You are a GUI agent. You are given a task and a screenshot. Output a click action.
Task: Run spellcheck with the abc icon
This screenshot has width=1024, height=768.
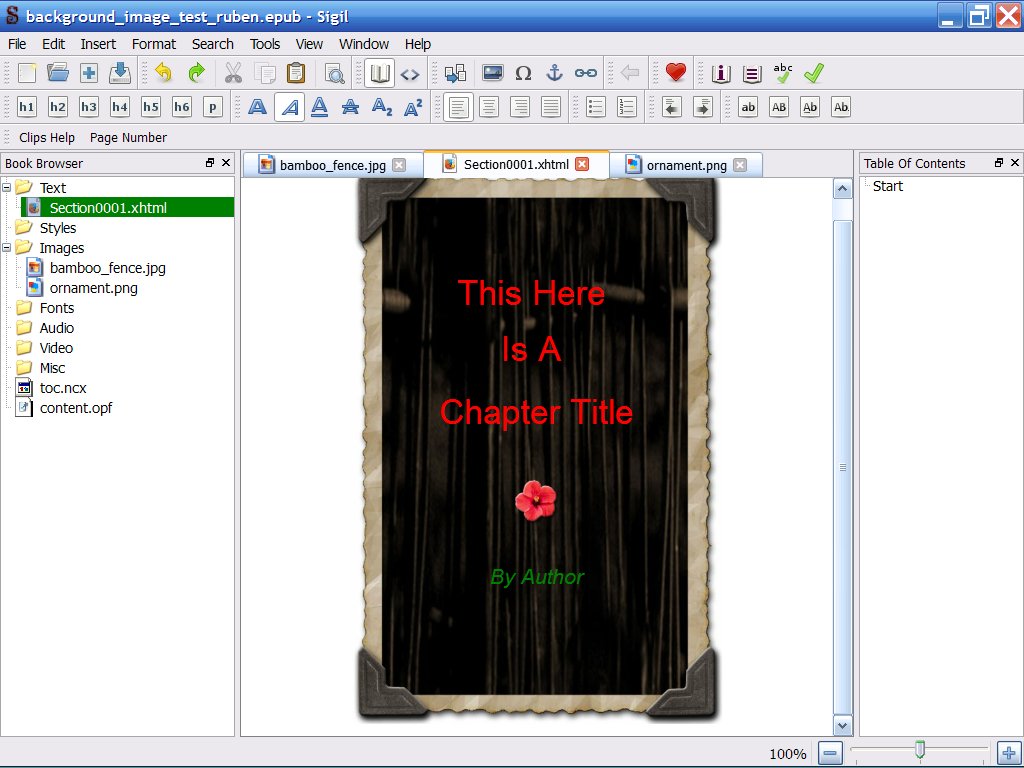(x=782, y=73)
